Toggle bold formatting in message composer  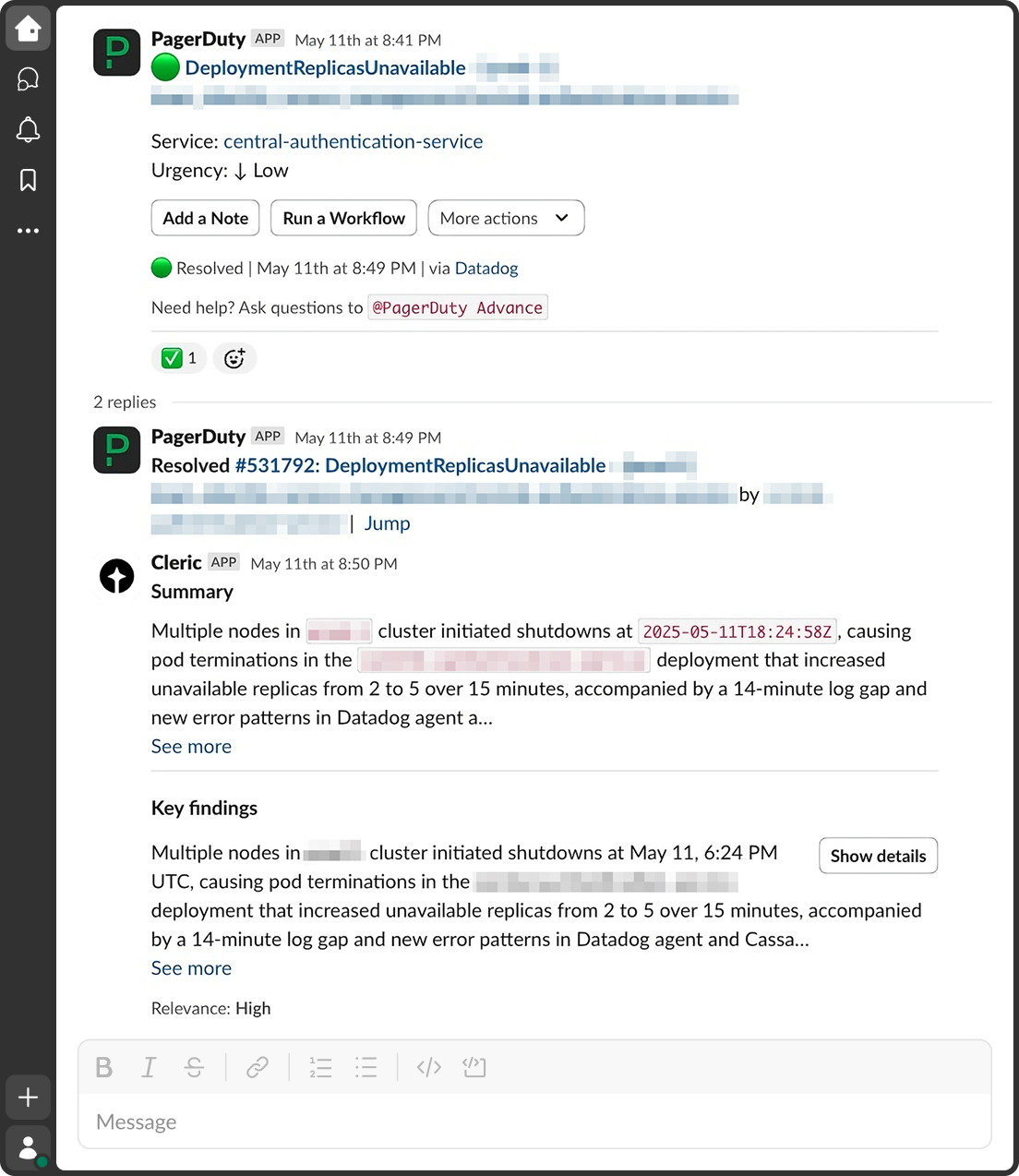(x=104, y=1067)
